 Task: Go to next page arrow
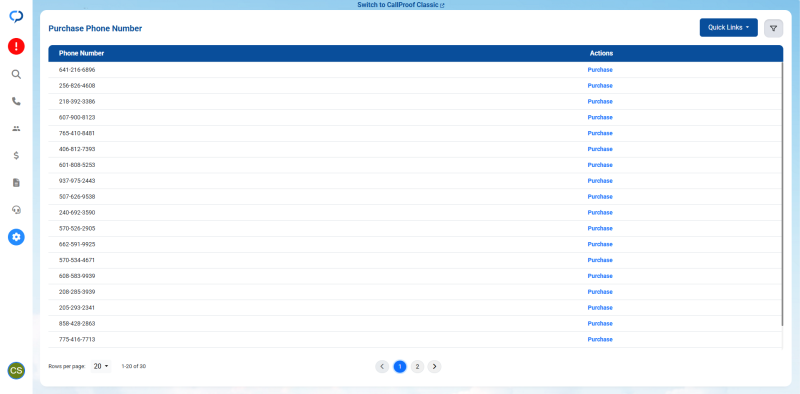tap(435, 366)
